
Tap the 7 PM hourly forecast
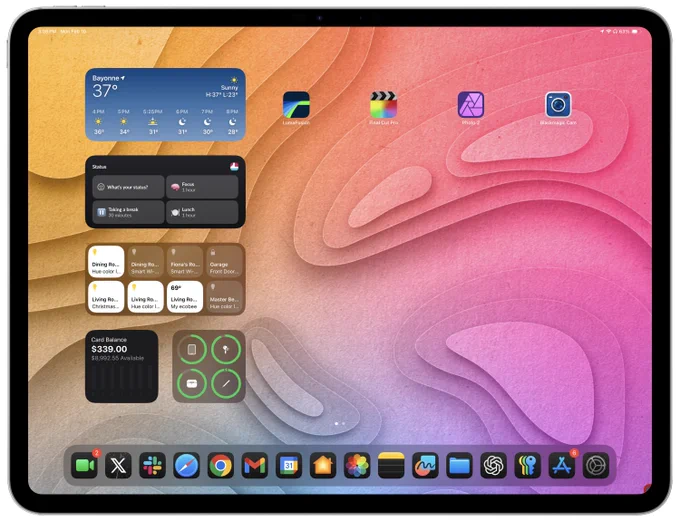(207, 122)
